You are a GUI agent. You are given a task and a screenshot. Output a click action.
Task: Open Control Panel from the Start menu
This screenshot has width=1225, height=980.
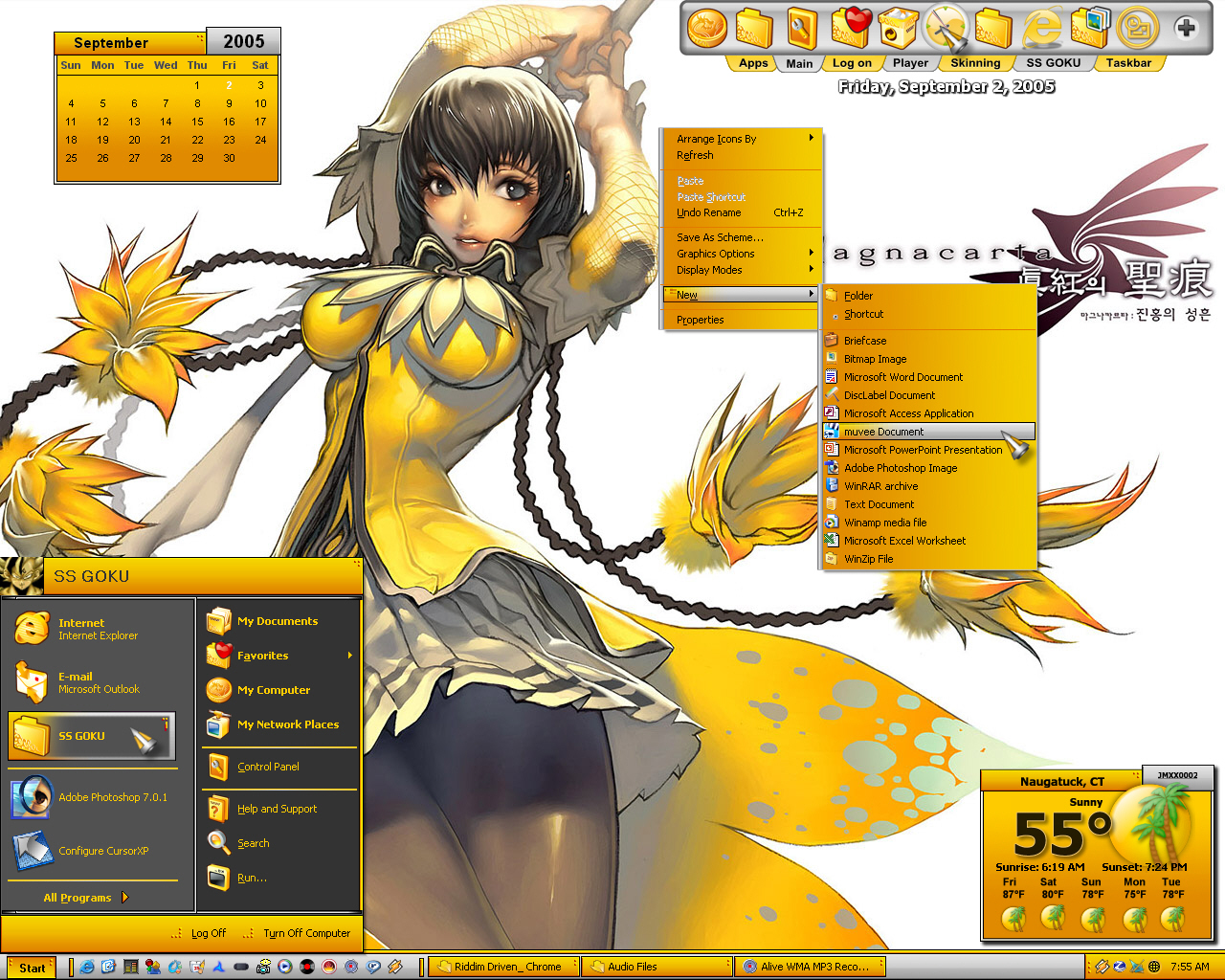(279, 767)
